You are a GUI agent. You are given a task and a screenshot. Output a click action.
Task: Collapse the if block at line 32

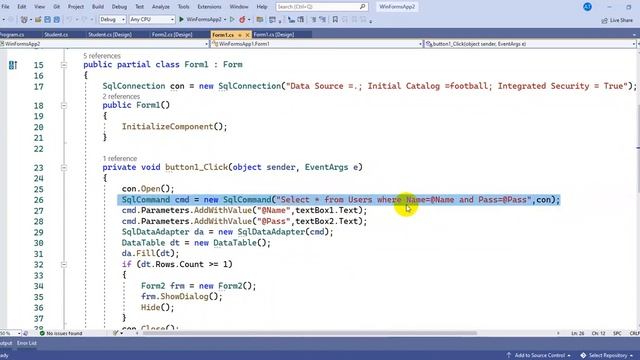pos(64,265)
